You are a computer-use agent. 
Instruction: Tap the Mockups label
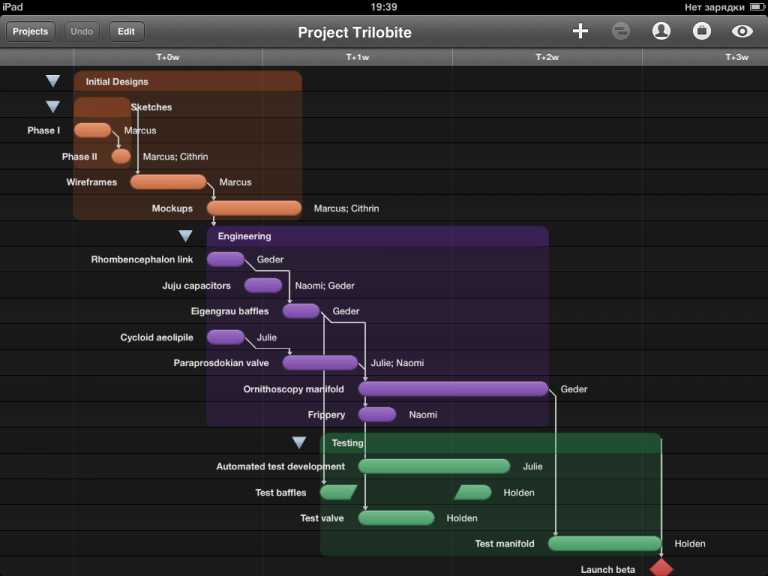coord(172,208)
